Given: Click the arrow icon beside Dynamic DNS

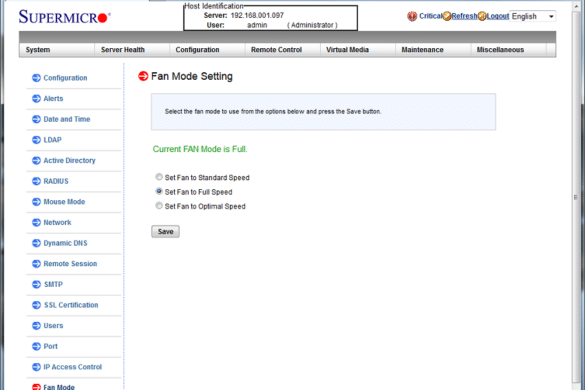Looking at the screenshot, I should pyautogui.click(x=36, y=243).
